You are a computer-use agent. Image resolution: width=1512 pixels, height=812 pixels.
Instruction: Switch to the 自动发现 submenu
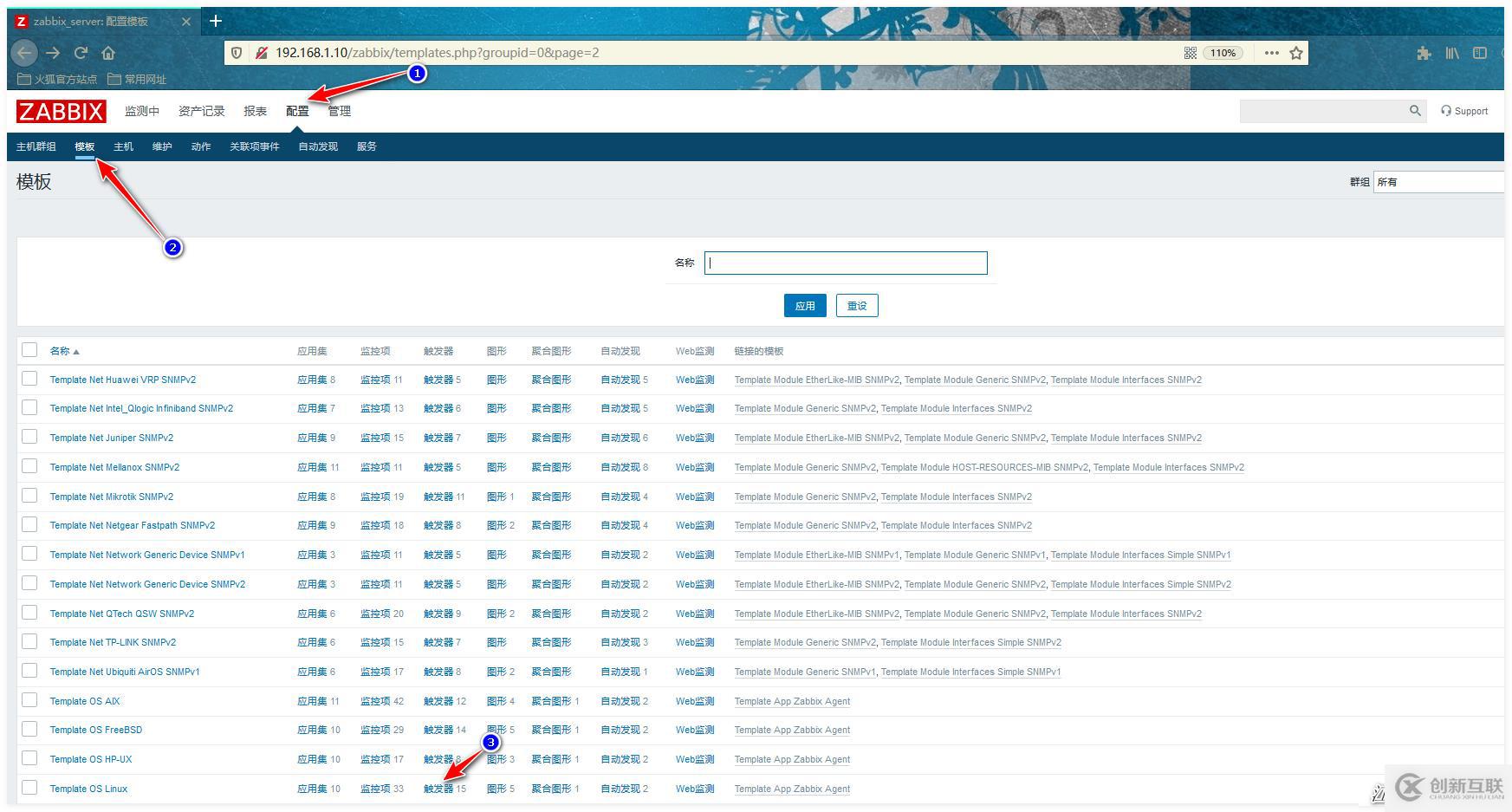click(318, 146)
